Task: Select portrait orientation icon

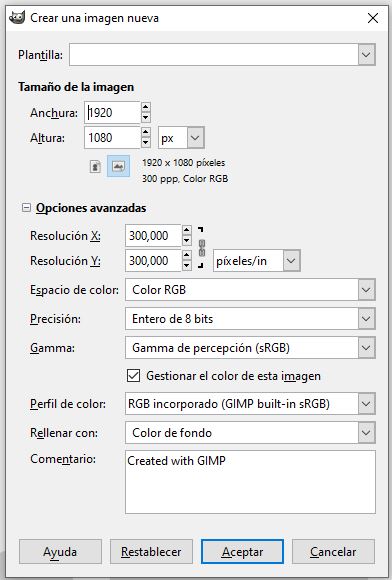Action: 95,166
